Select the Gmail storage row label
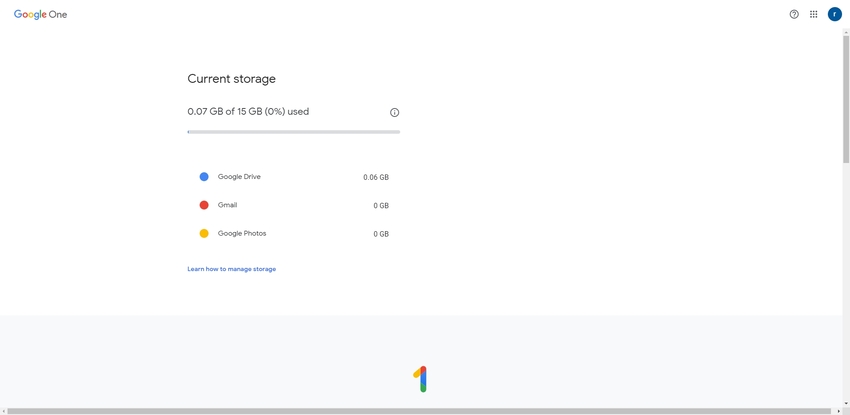The width and height of the screenshot is (850, 415). pyautogui.click(x=228, y=205)
